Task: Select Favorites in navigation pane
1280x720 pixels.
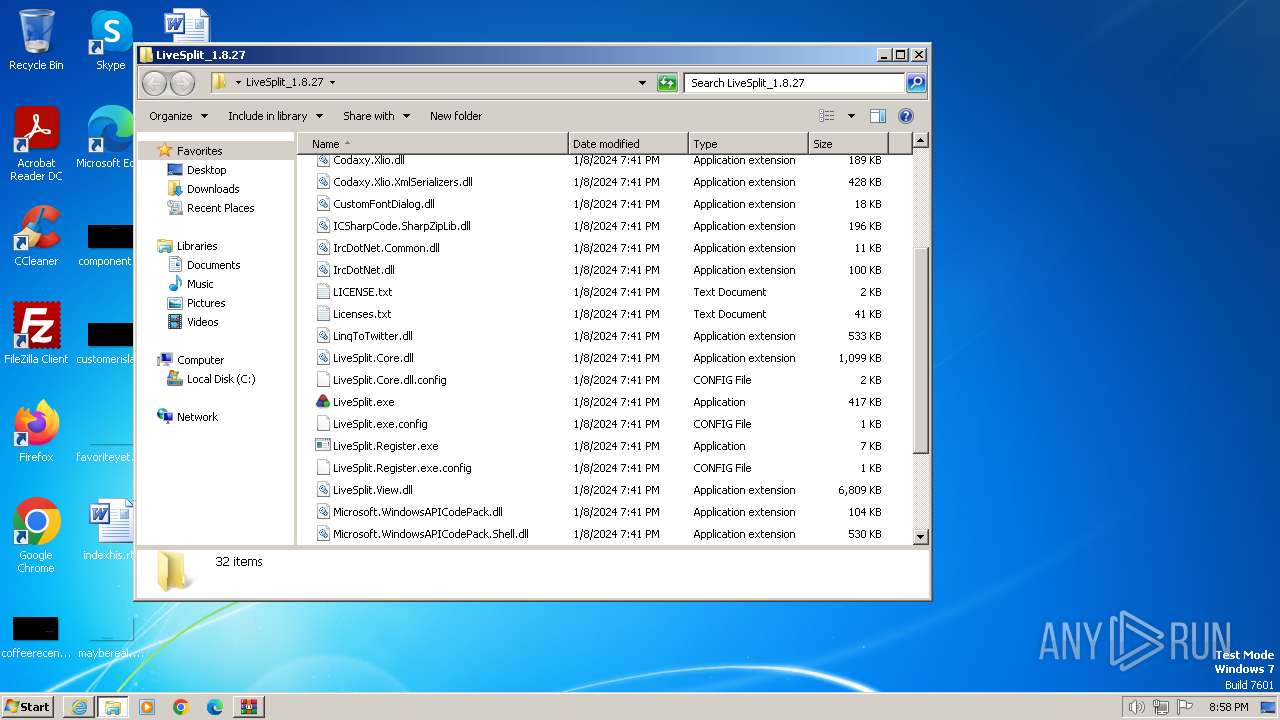Action: (x=200, y=151)
